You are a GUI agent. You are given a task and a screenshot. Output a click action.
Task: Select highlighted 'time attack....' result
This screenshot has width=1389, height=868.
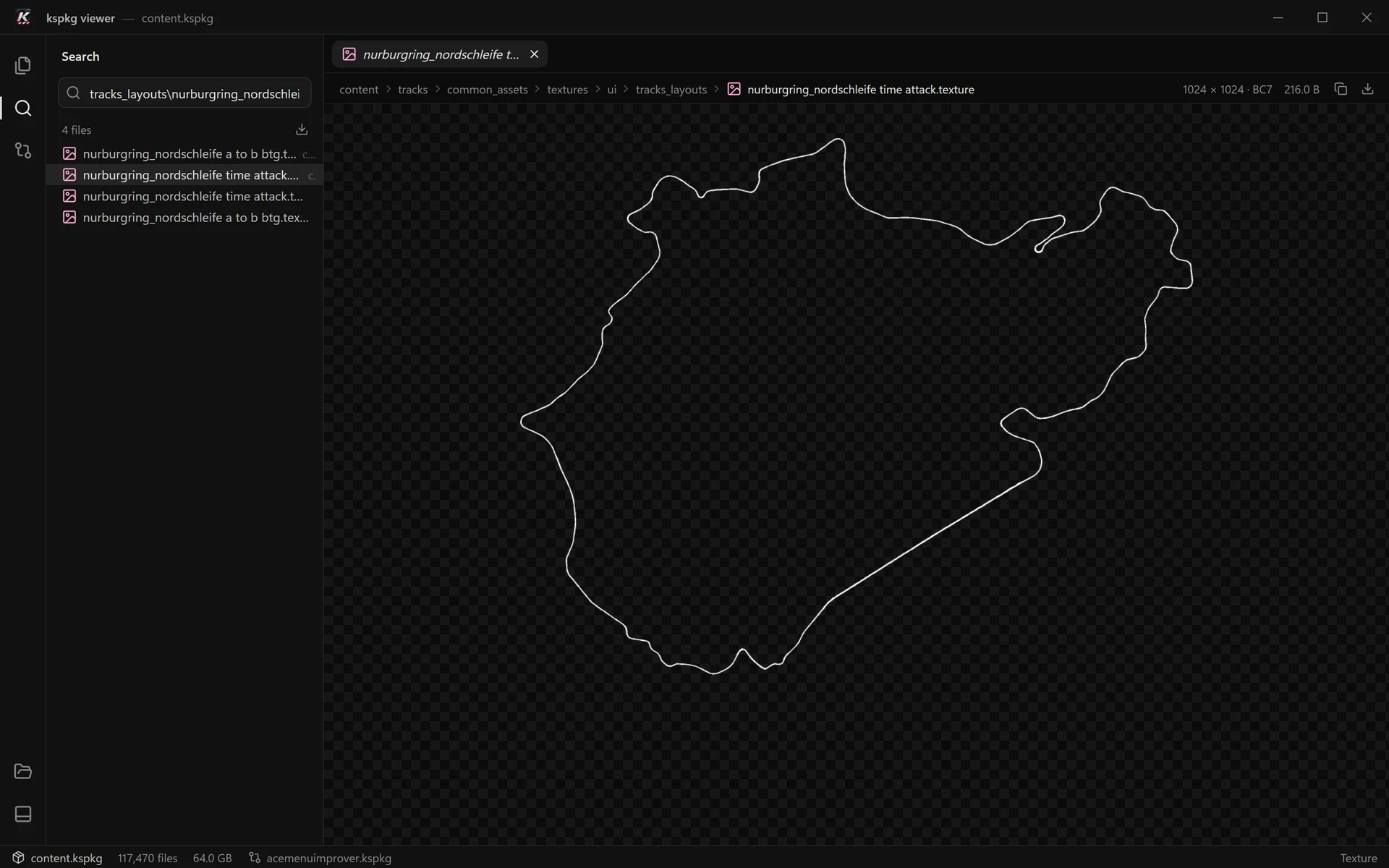[x=184, y=174]
